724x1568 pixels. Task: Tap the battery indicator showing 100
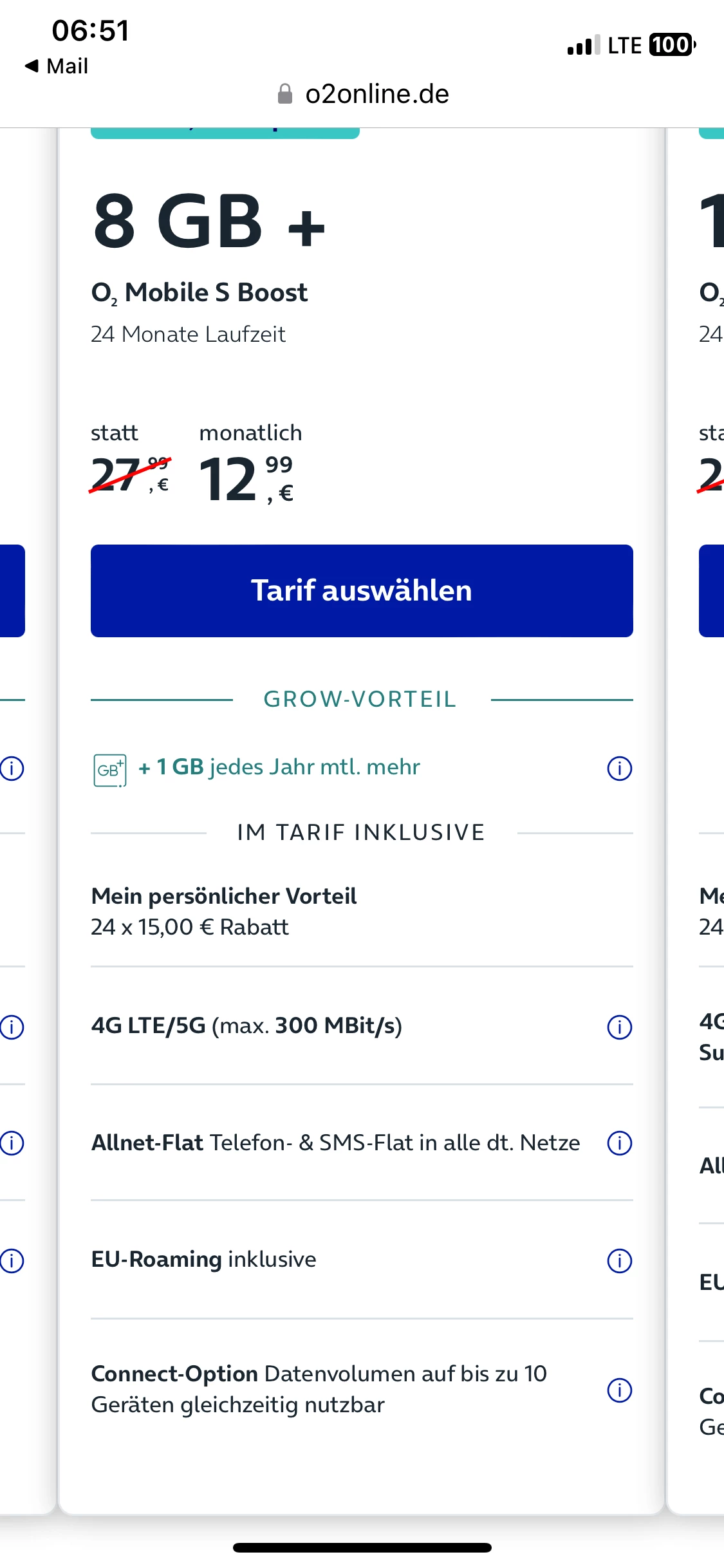[673, 45]
